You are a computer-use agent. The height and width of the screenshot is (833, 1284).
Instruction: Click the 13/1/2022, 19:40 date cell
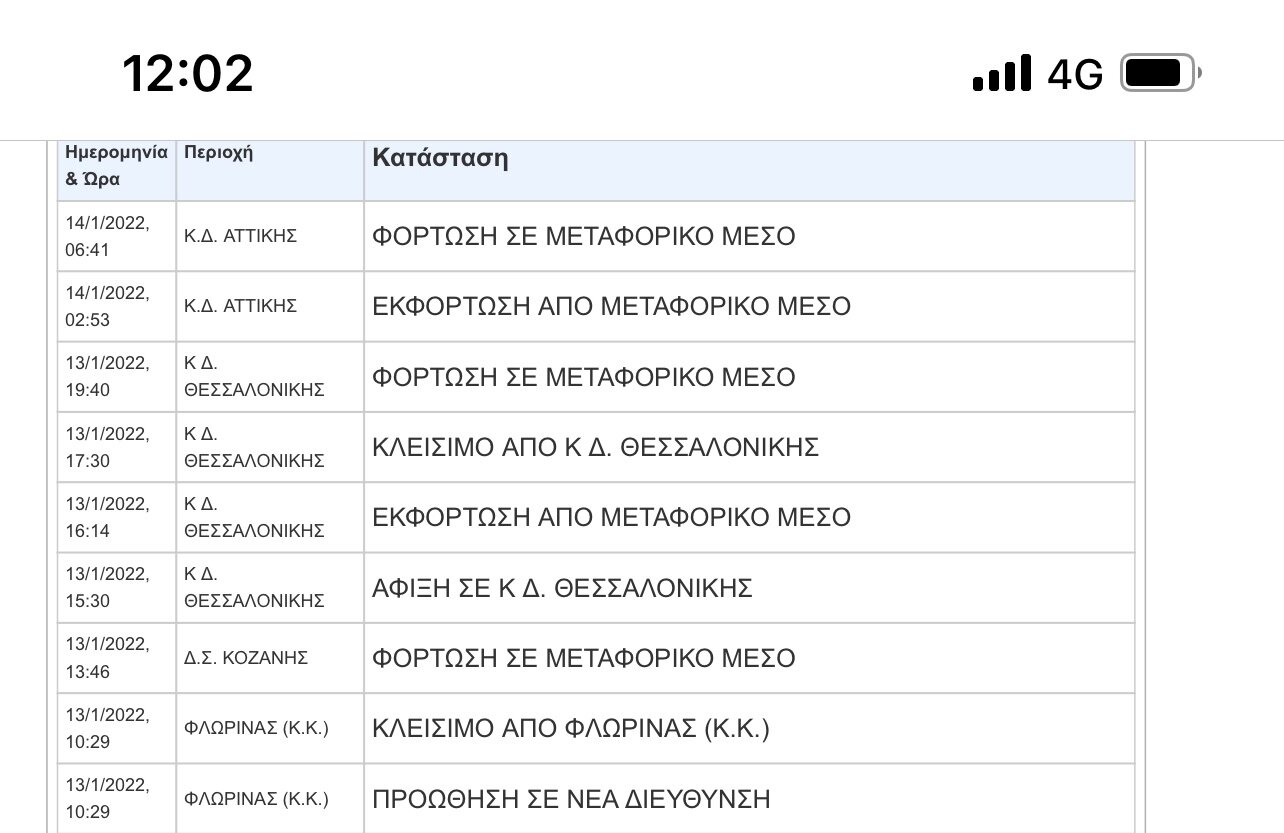pos(117,377)
